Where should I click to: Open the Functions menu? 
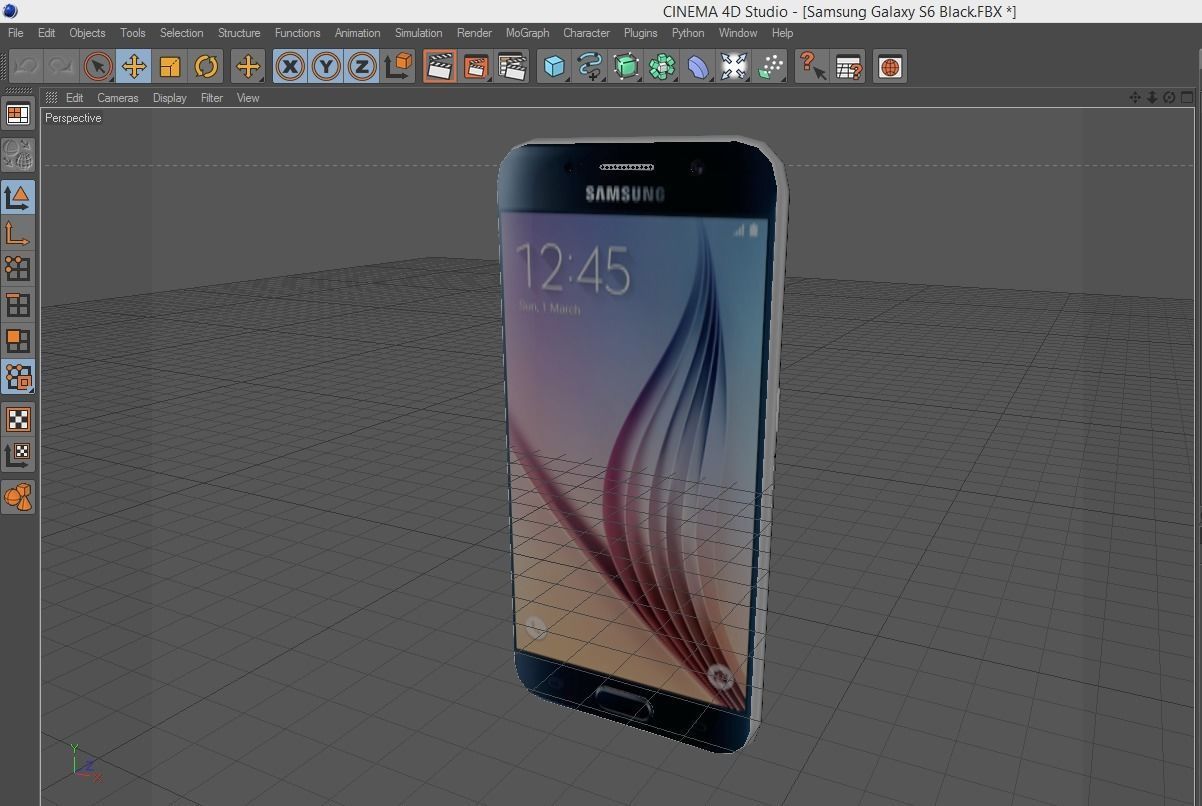point(298,33)
